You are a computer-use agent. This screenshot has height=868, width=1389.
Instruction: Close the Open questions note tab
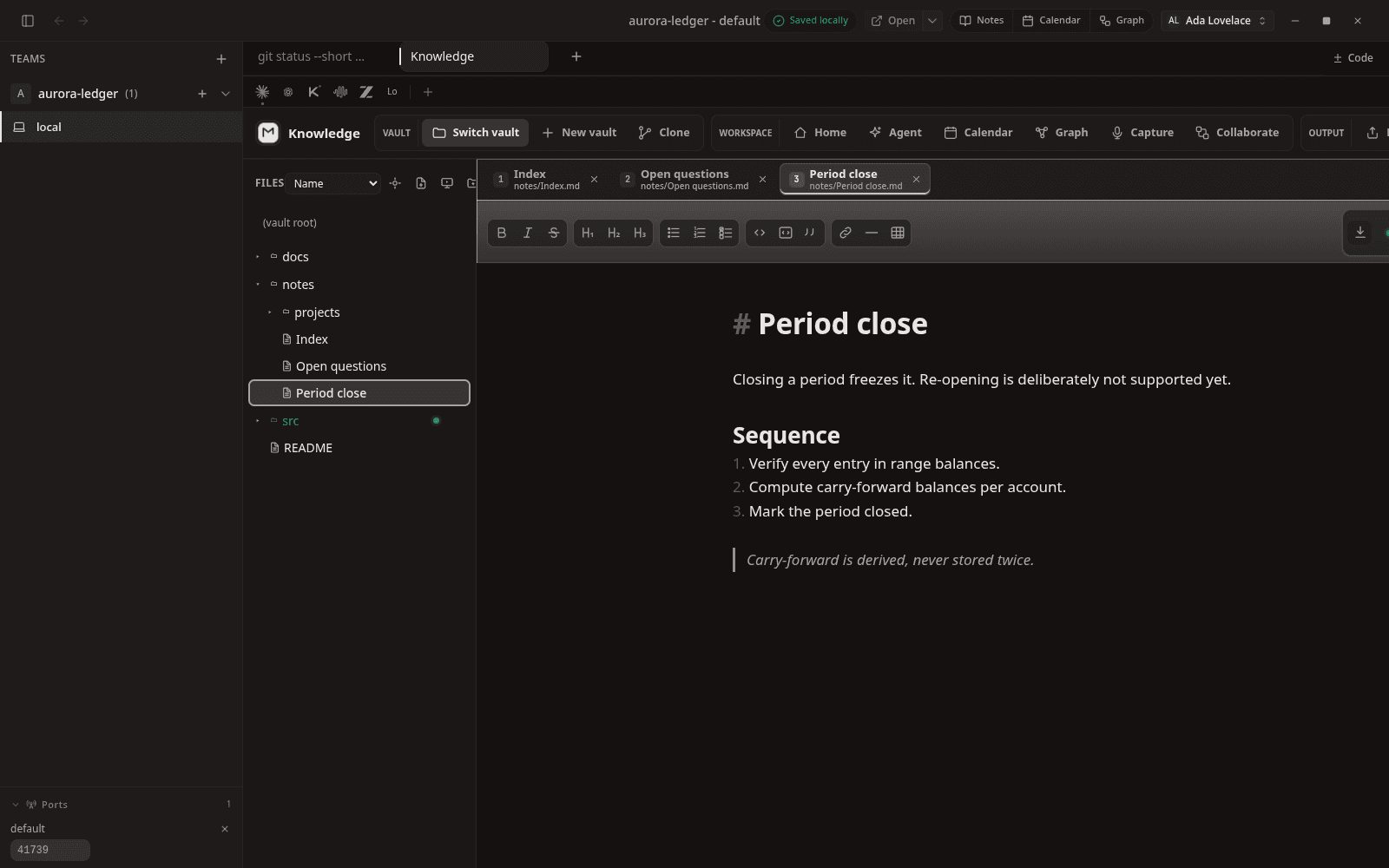(763, 180)
